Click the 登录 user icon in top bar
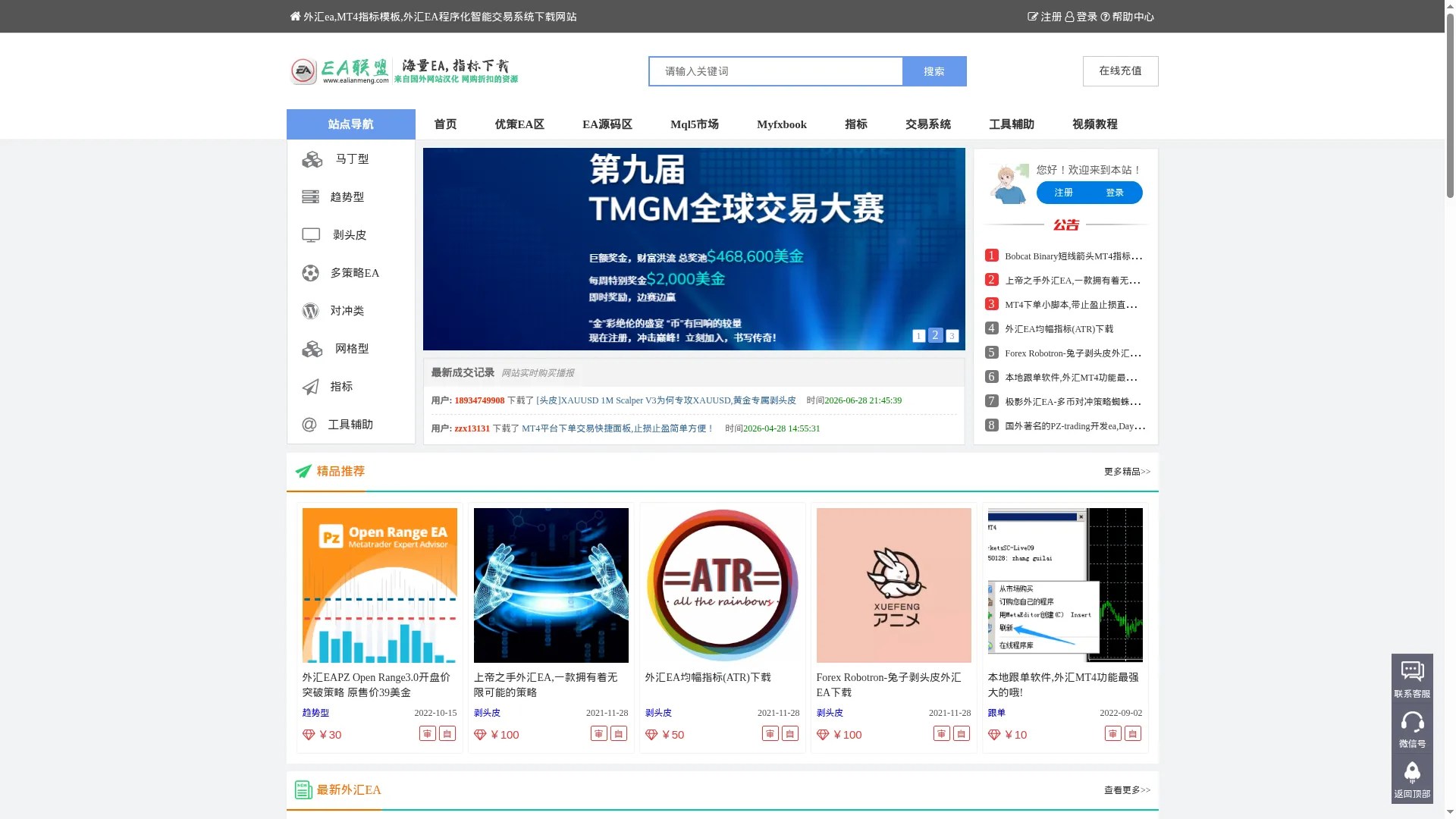 click(x=1069, y=17)
